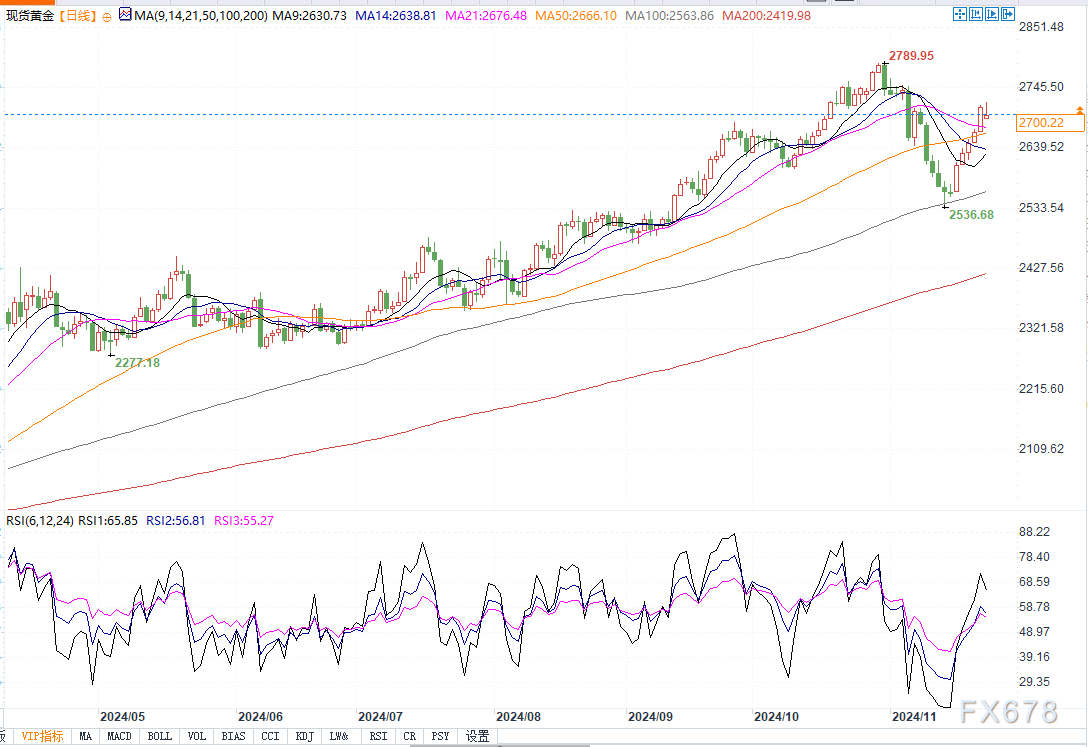Open the 设置 settings tab
The height and width of the screenshot is (747, 1088).
[x=478, y=737]
